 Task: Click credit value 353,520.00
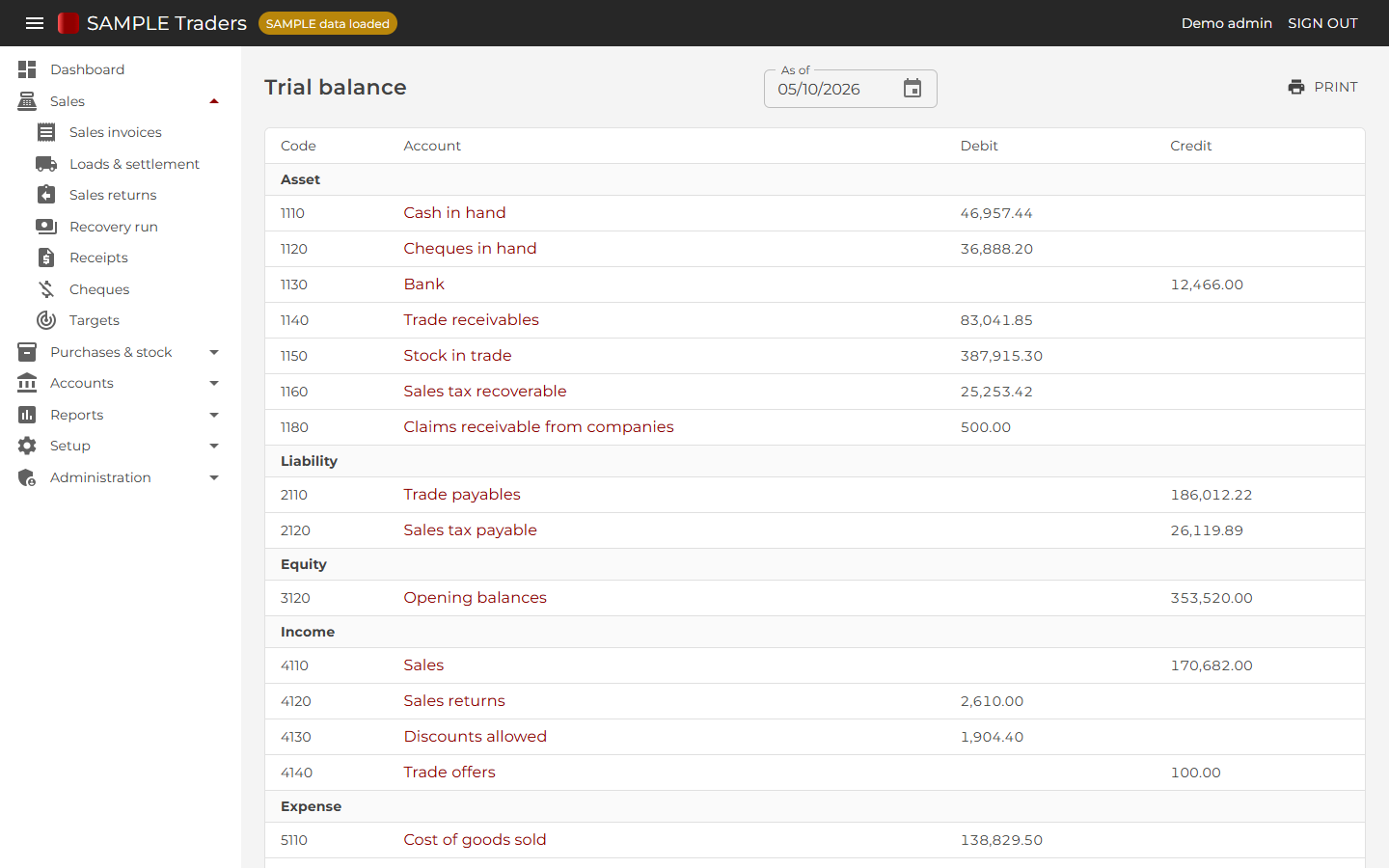point(1212,598)
